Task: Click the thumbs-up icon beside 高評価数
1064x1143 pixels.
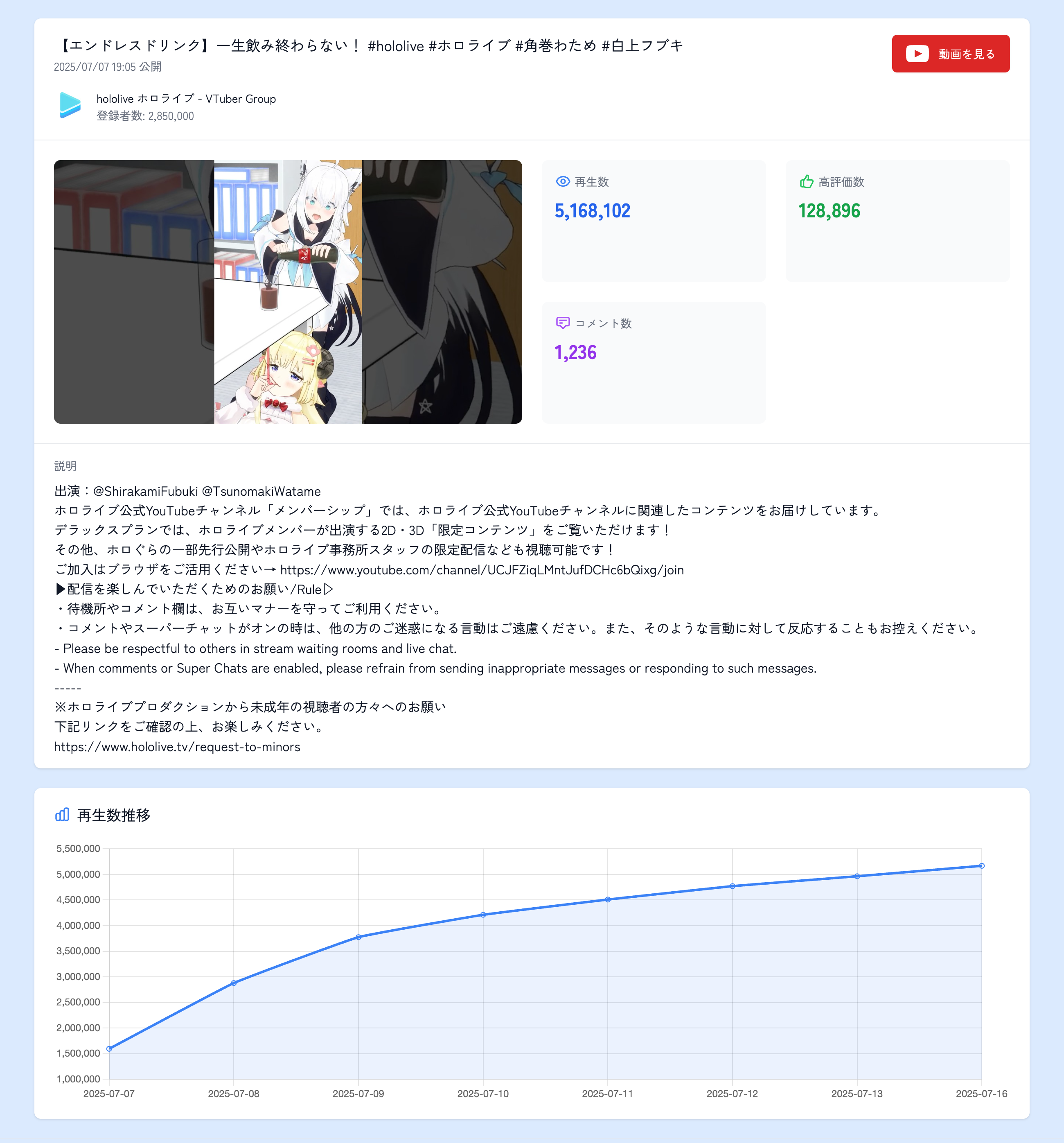Action: point(807,182)
